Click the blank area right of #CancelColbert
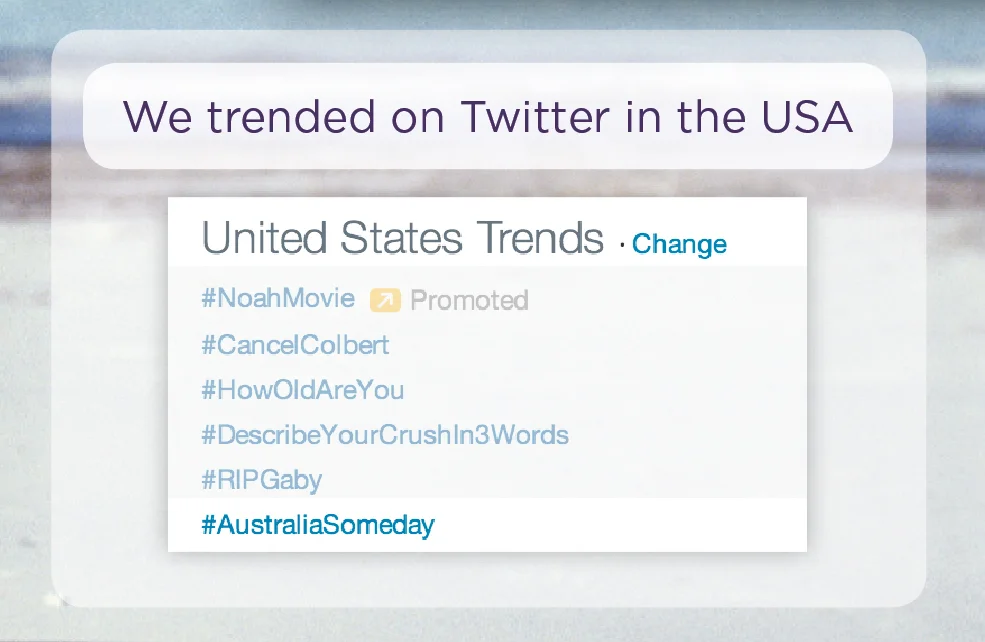985x642 pixels. coord(597,345)
